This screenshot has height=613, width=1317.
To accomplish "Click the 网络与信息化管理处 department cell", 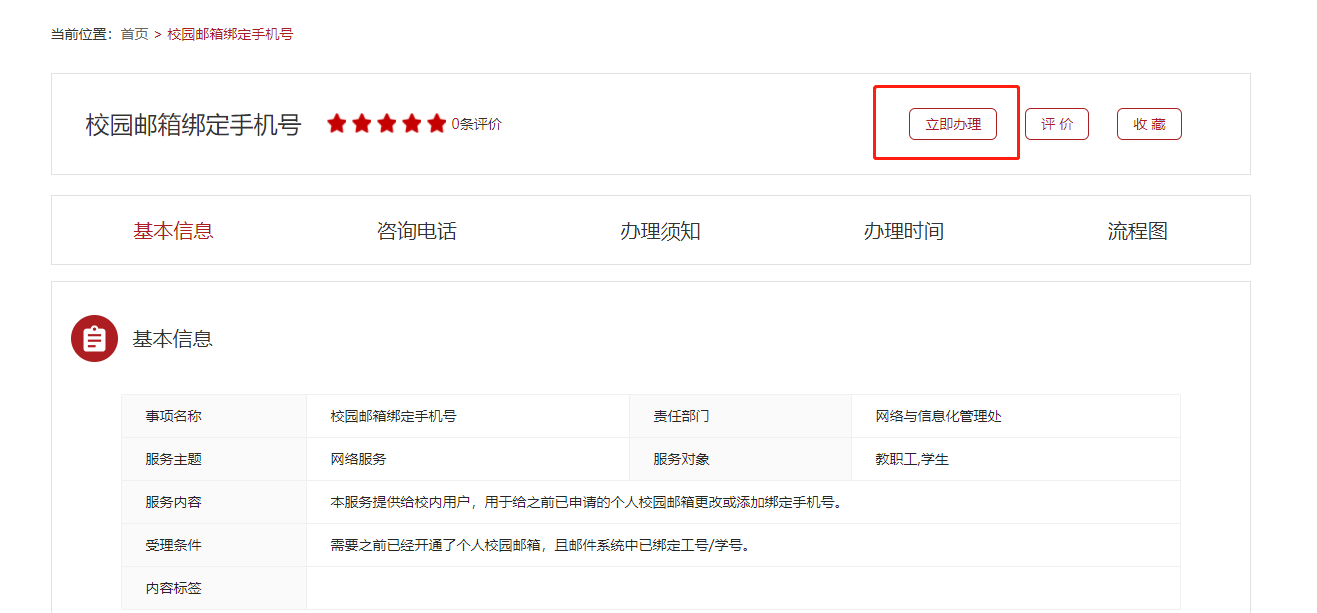I will [x=1015, y=416].
